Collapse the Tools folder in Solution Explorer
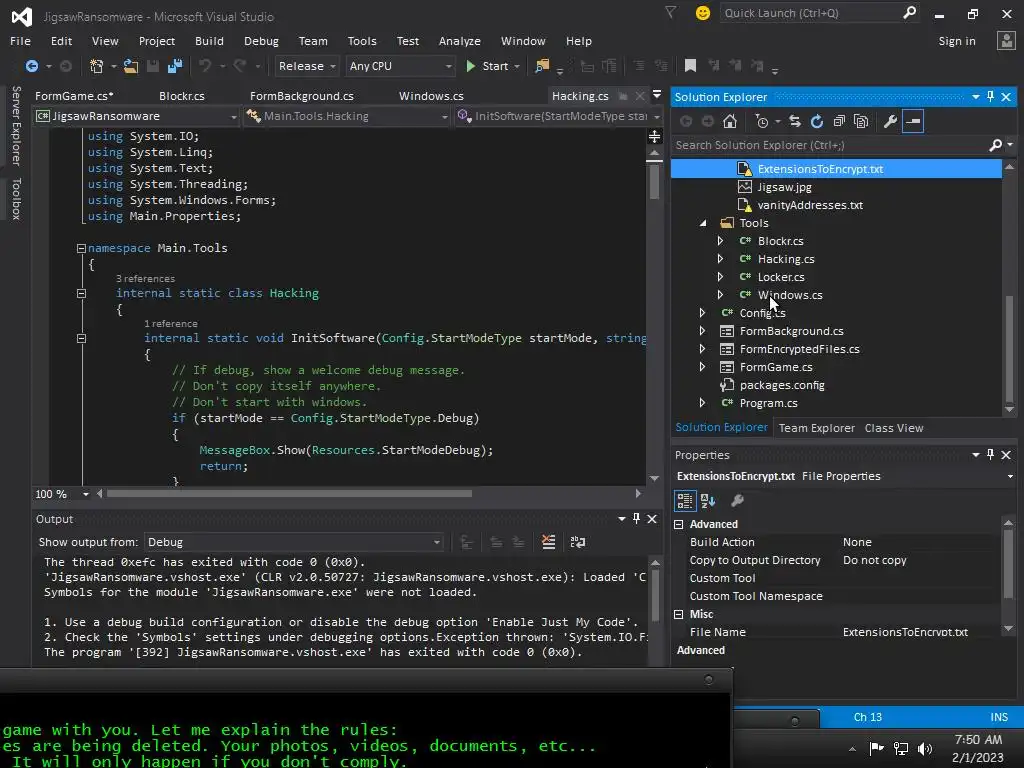The height and width of the screenshot is (768, 1024). (703, 223)
